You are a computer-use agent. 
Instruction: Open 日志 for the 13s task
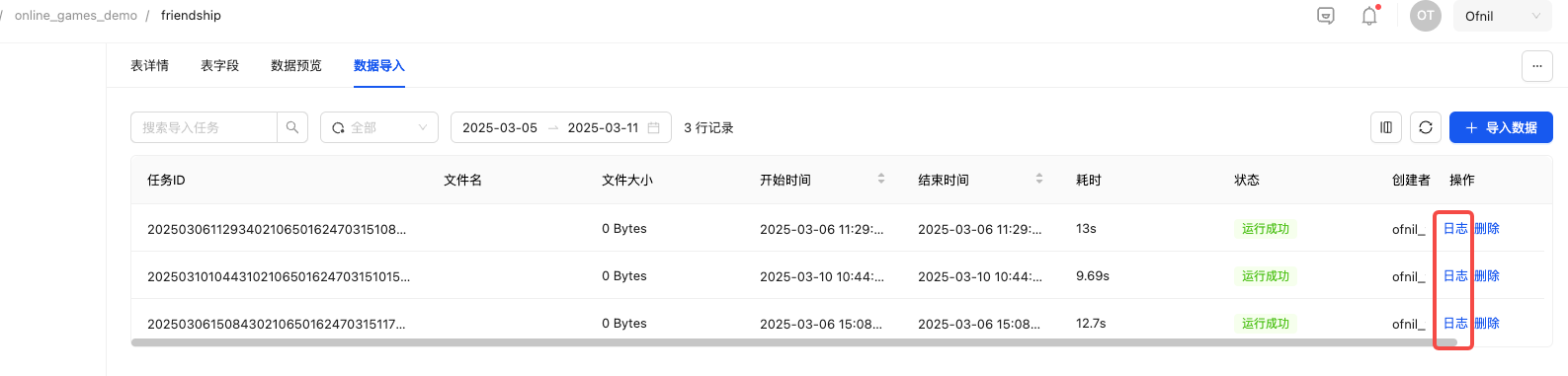[1455, 229]
